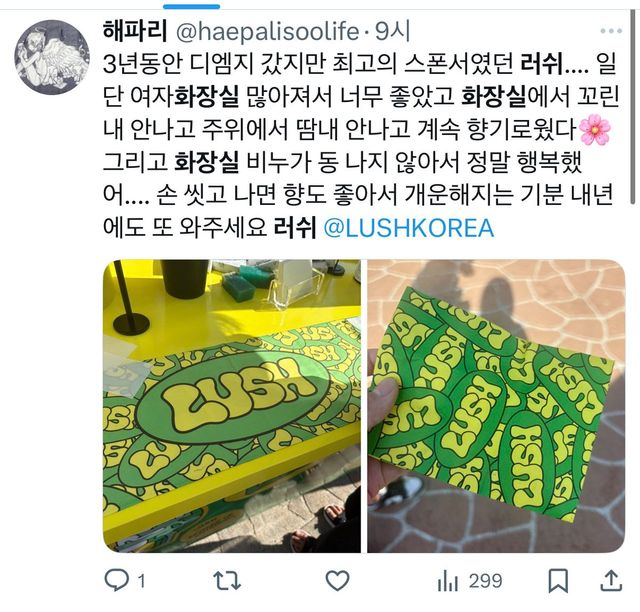Viewport: 640px width, 612px height.
Task: Click the first line of tweet text starting with 3년동안
Action: [x=360, y=64]
